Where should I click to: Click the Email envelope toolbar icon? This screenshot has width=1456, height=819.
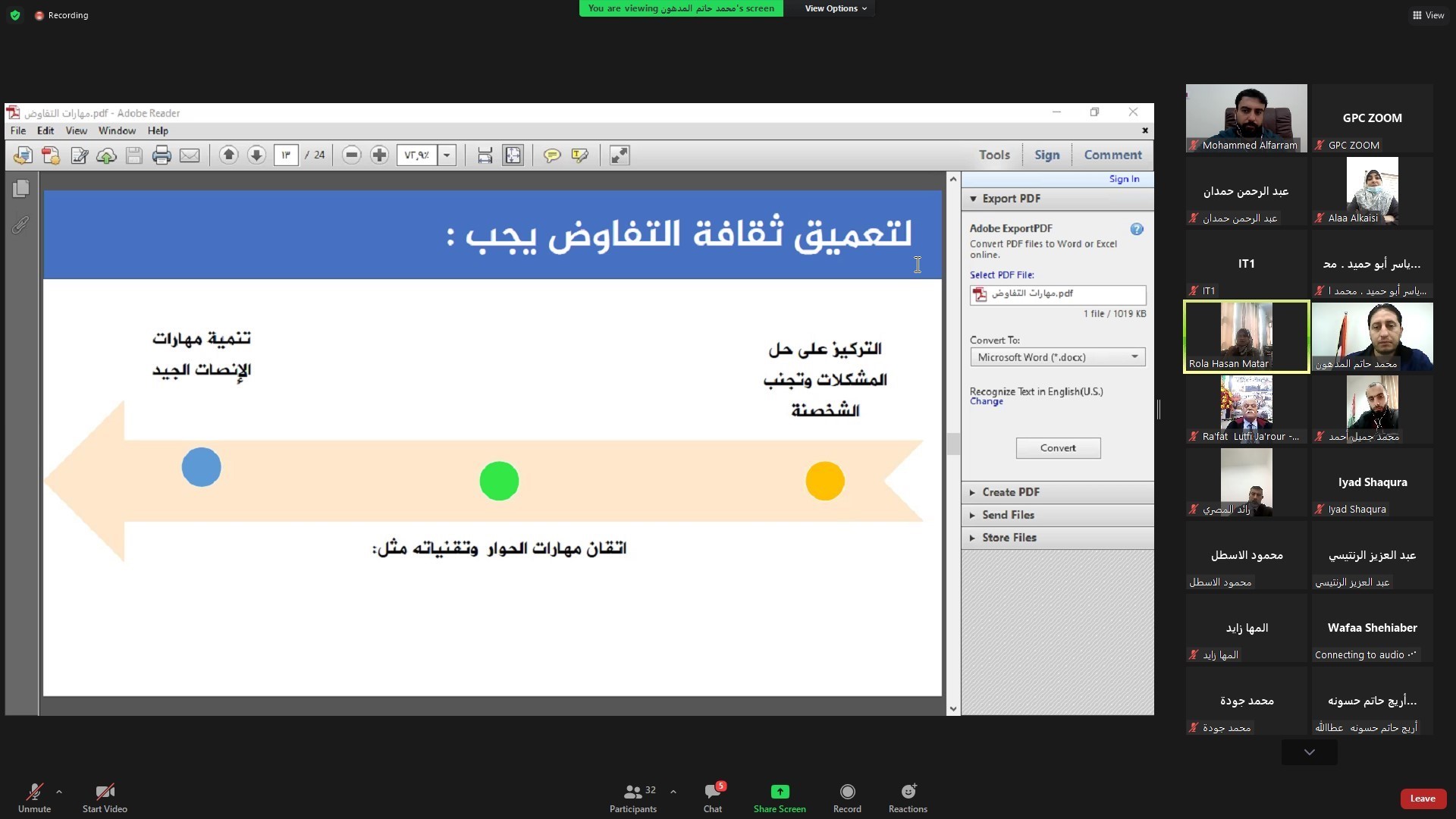pyautogui.click(x=190, y=155)
